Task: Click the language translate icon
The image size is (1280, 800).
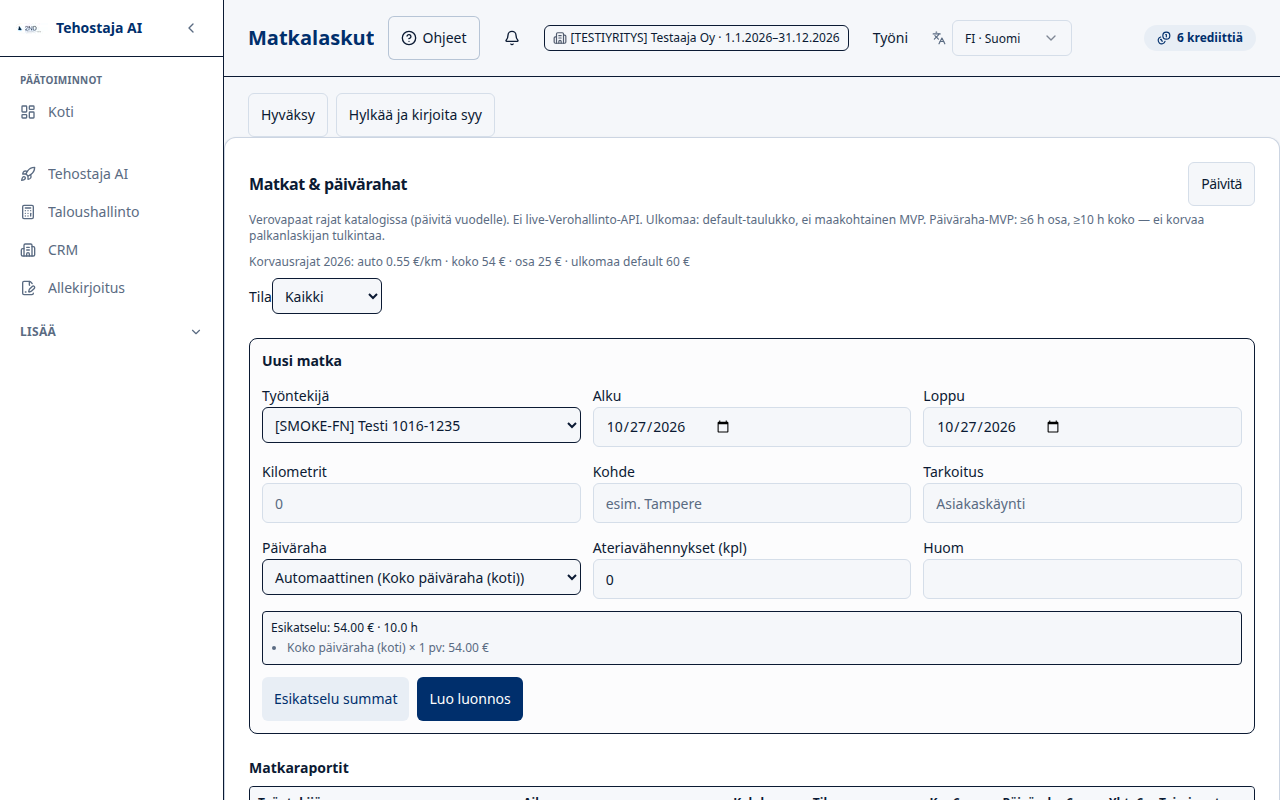Action: click(938, 38)
